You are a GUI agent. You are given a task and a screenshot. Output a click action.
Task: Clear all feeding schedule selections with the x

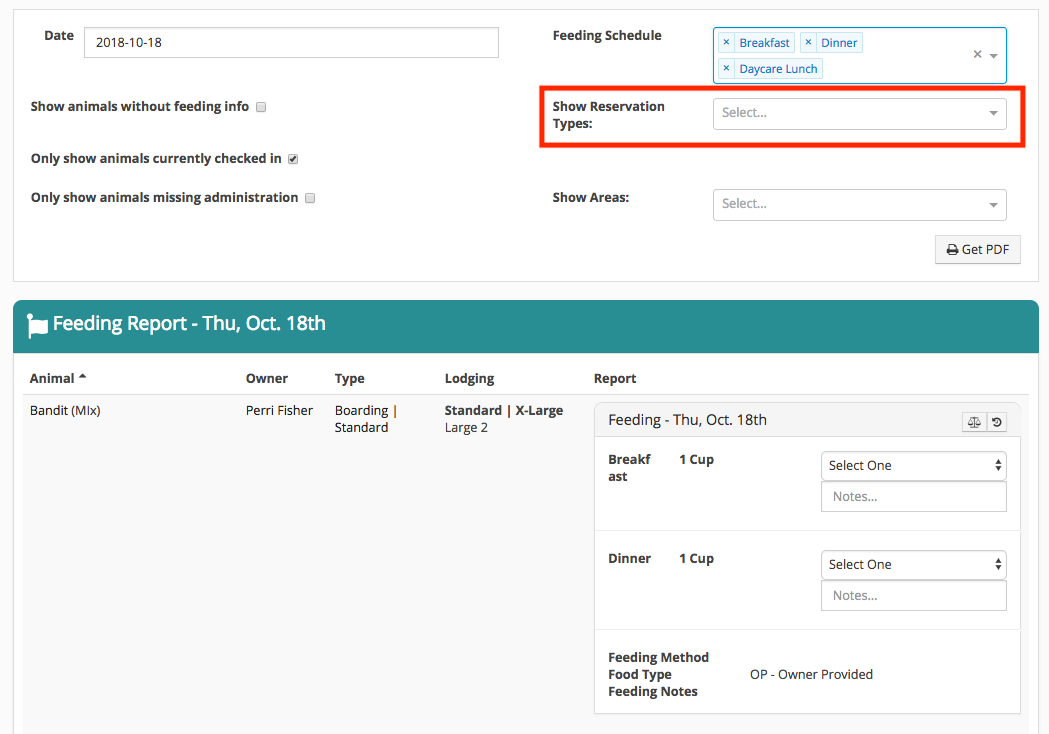click(976, 54)
